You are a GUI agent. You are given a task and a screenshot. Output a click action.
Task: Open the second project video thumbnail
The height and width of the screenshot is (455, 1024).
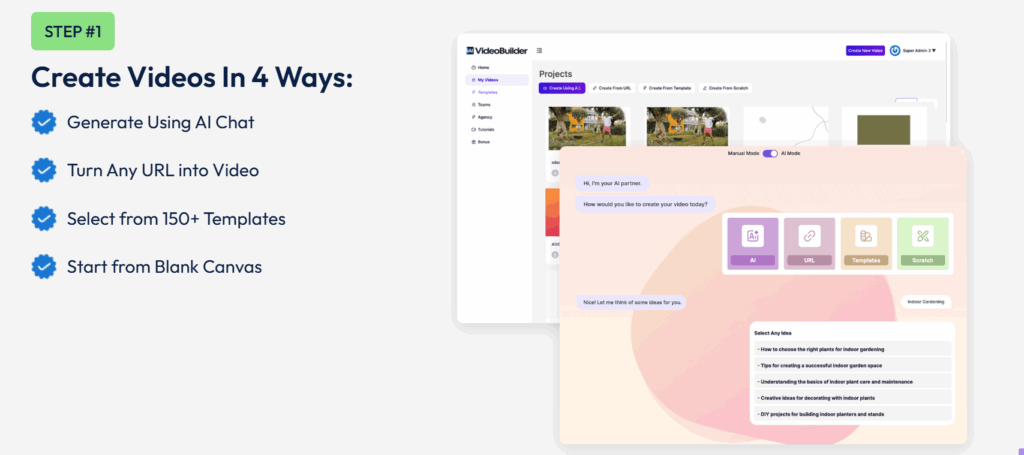click(685, 127)
